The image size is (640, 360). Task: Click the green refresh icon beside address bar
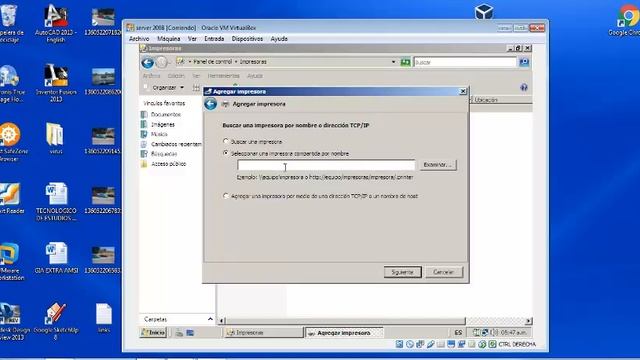tap(405, 62)
